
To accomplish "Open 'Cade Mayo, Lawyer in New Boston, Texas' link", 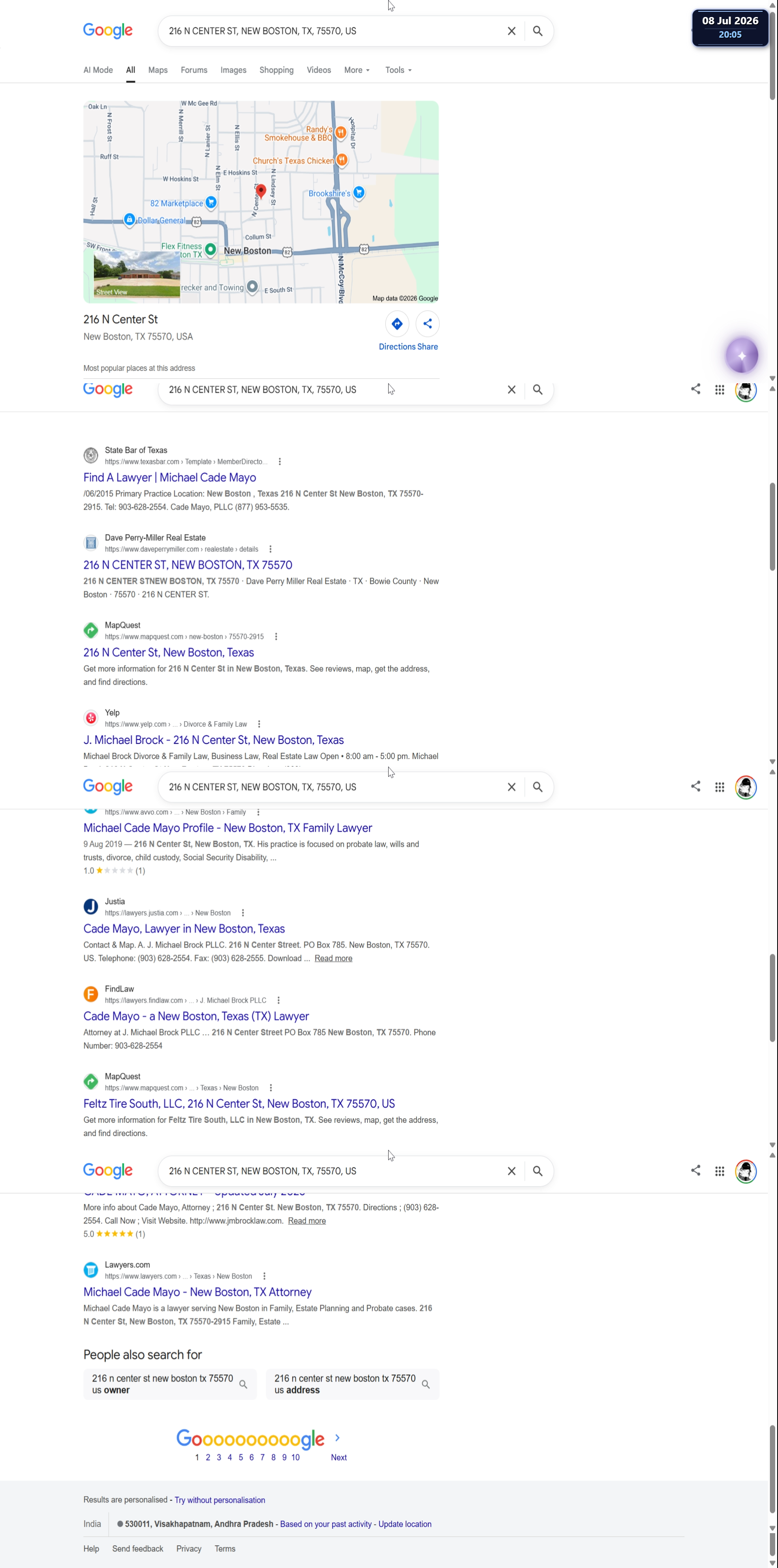I will click(x=184, y=929).
